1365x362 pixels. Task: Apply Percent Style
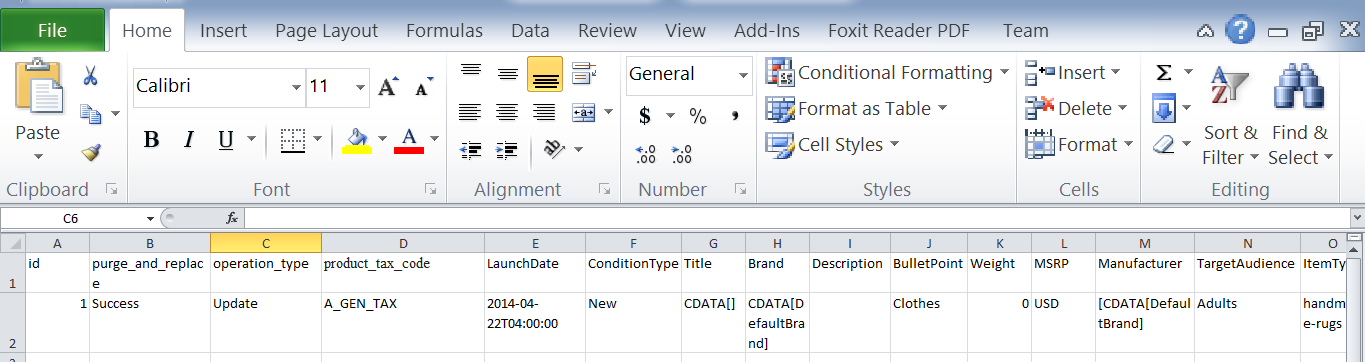698,116
